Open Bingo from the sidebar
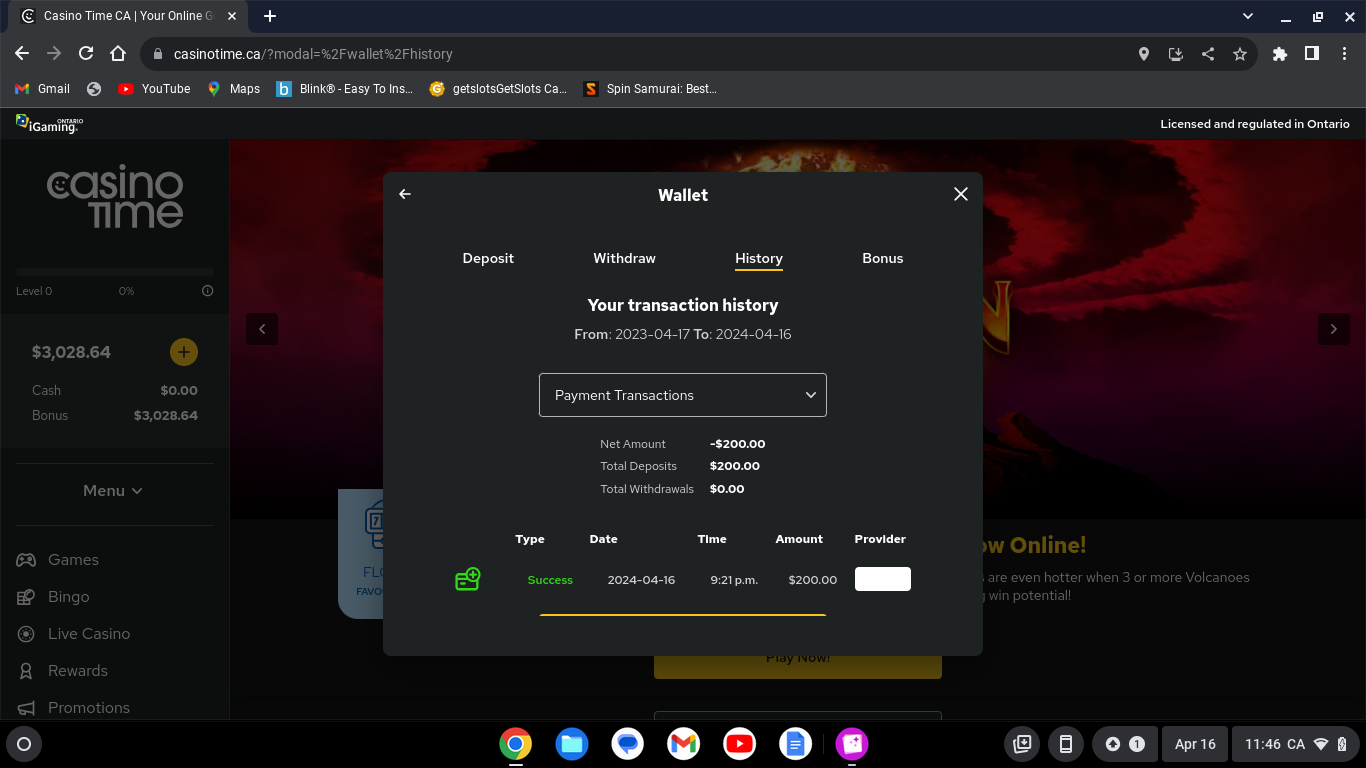Screen dimensions: 1366x768 pyautogui.click(x=68, y=597)
